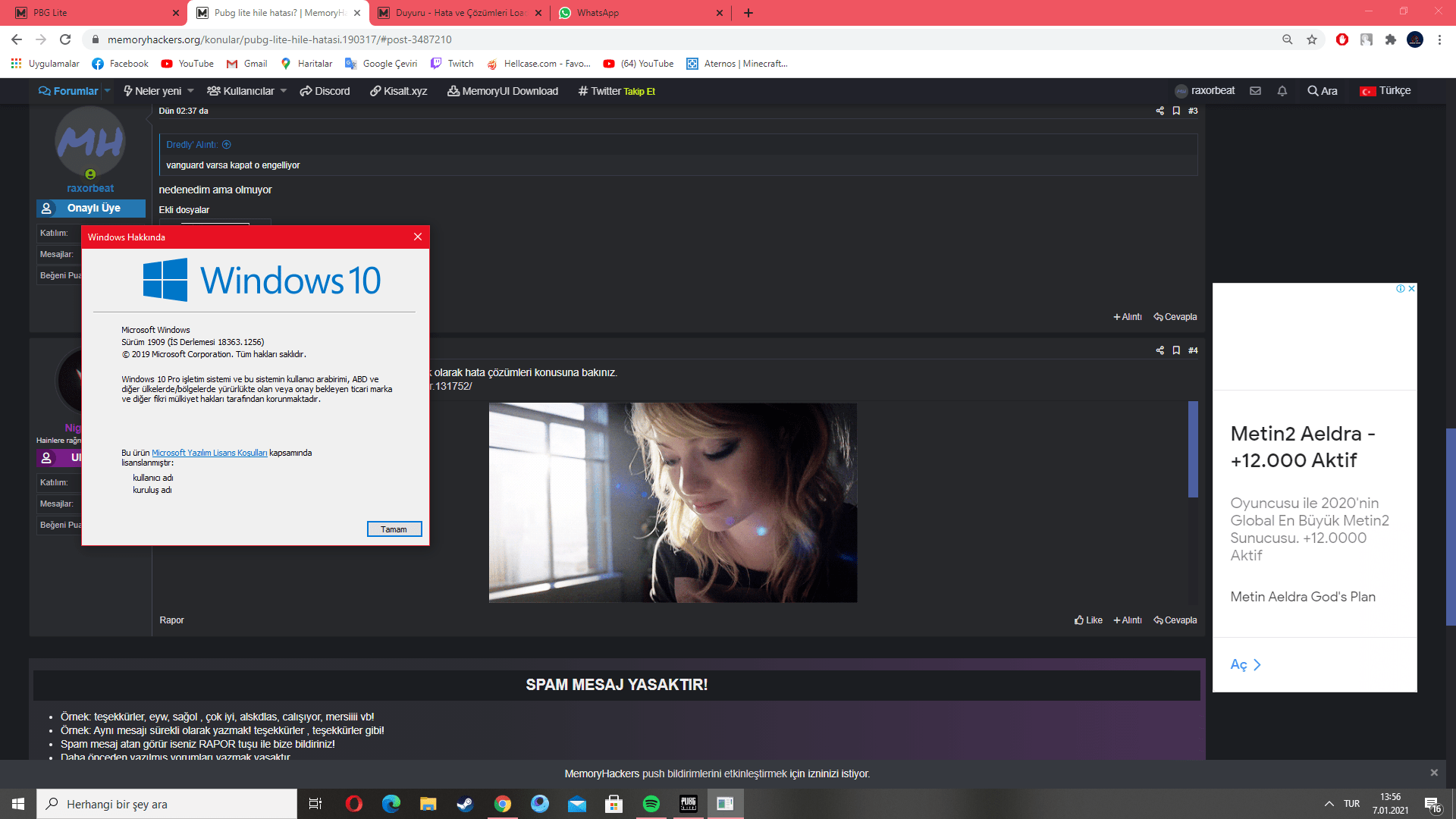Open File Explorer from taskbar

click(x=428, y=804)
